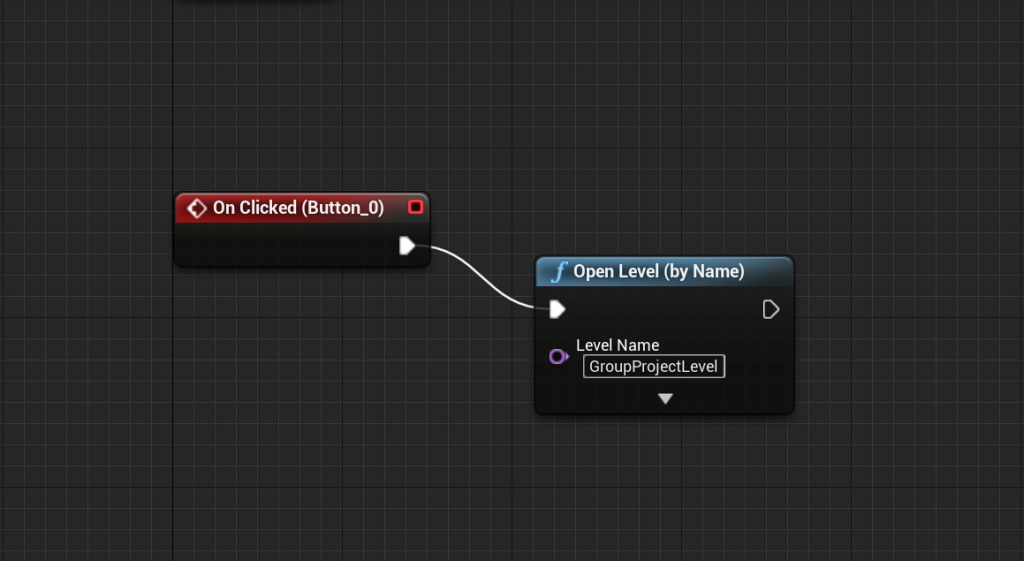The image size is (1024, 561).
Task: Click the red delegate pin on On Clicked node
Action: pos(416,207)
